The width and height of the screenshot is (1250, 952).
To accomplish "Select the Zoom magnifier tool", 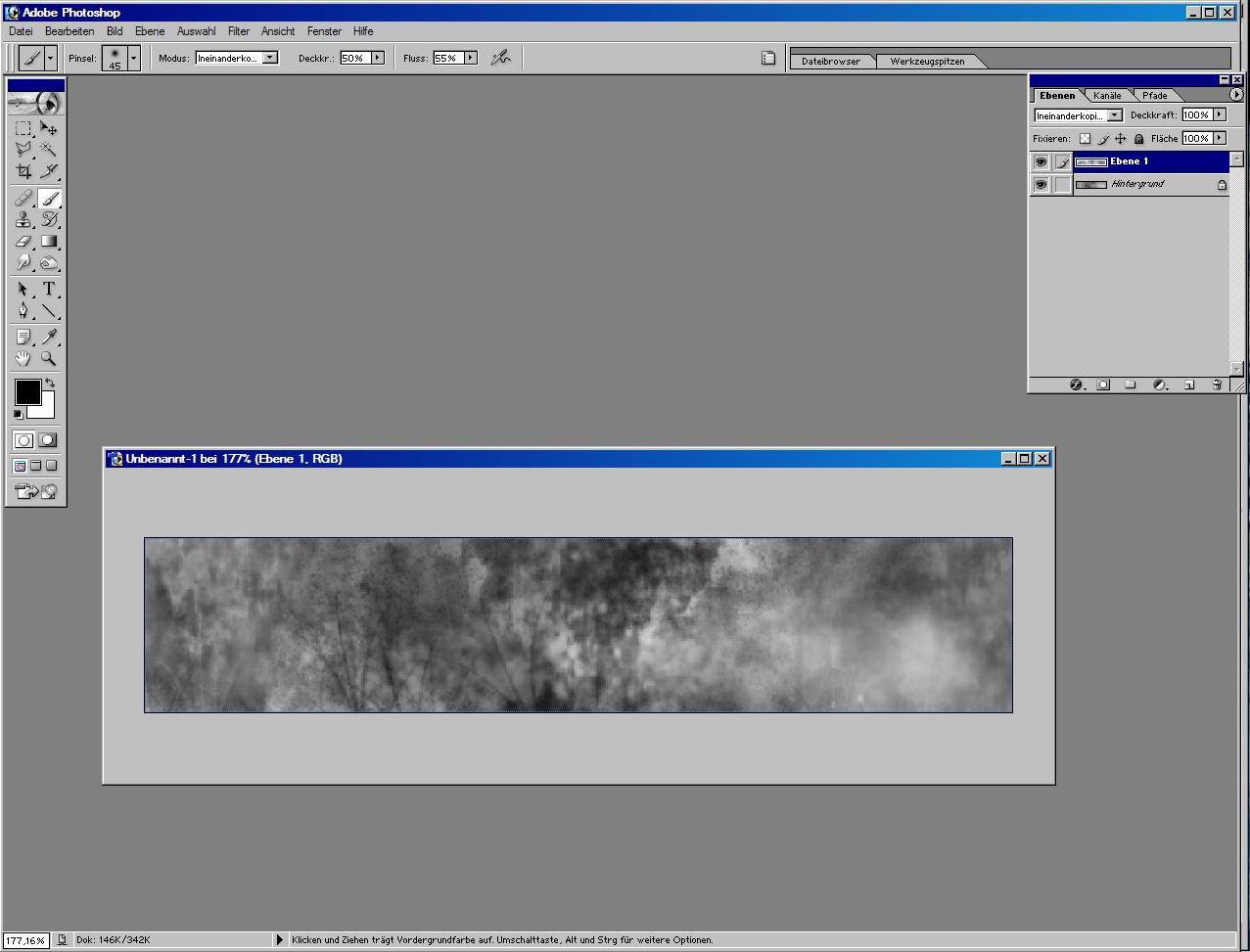I will coord(48,359).
